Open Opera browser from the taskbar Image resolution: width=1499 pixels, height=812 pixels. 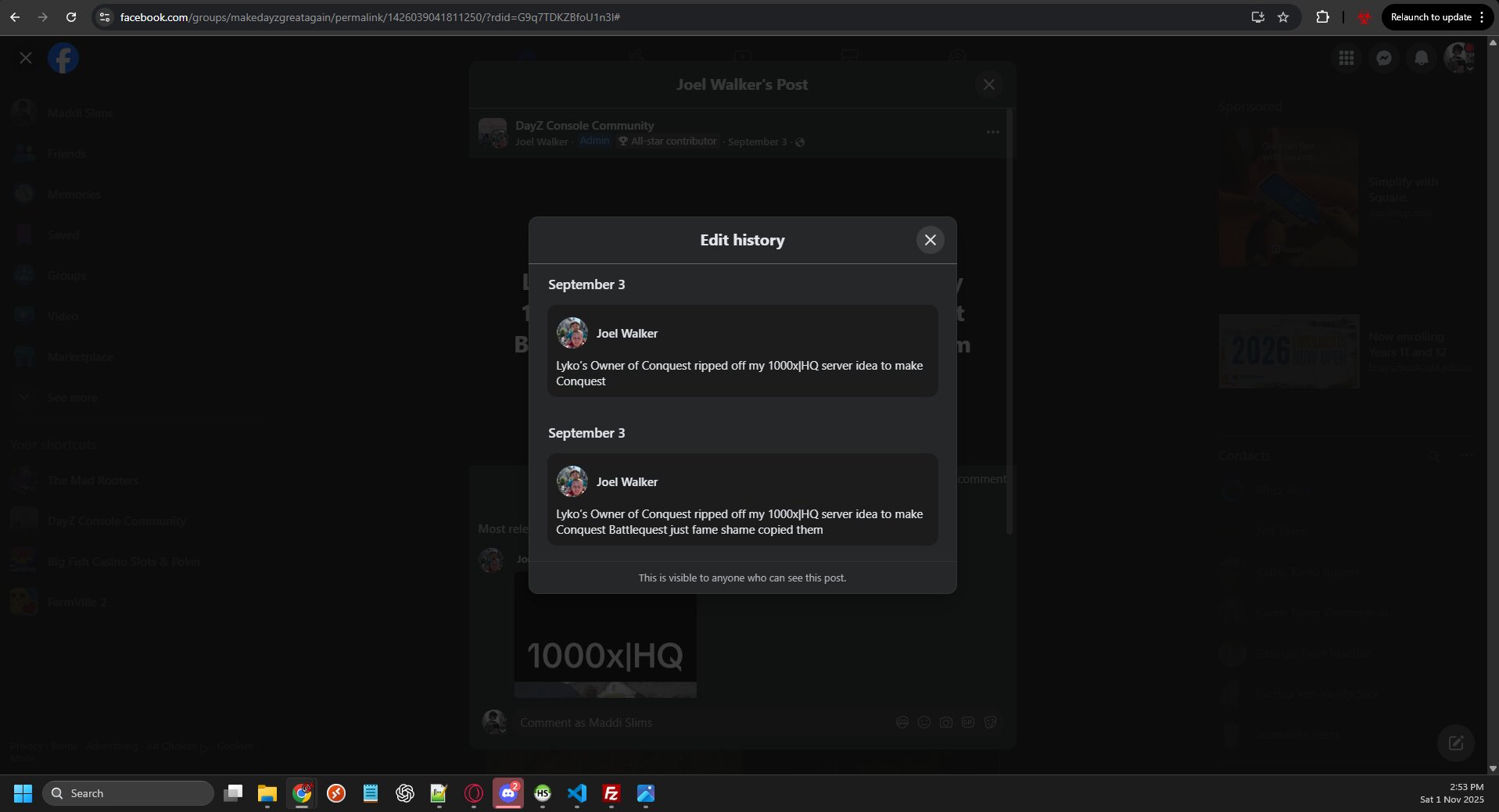coord(474,793)
